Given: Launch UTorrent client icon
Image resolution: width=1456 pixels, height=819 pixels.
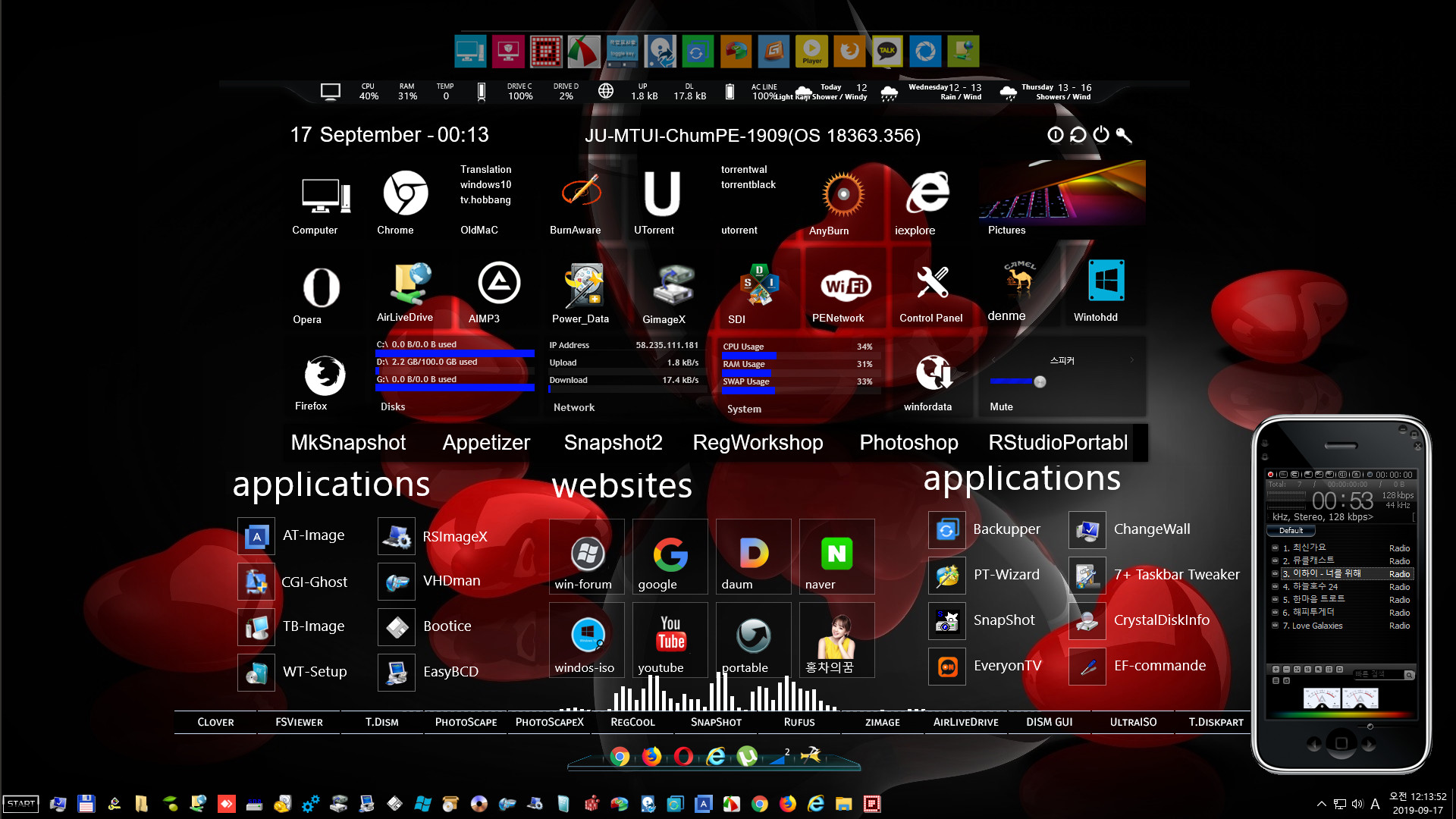Looking at the screenshot, I should click(x=661, y=193).
